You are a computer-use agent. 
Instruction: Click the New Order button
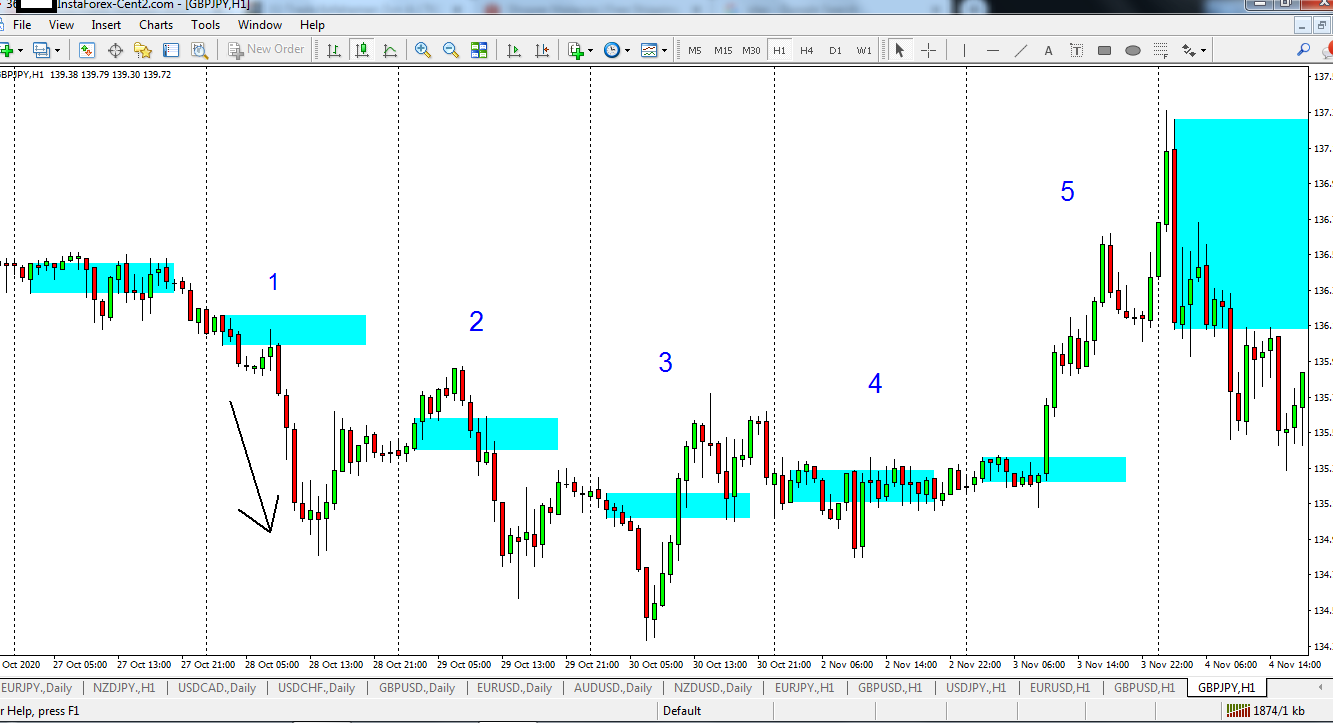tap(266, 50)
